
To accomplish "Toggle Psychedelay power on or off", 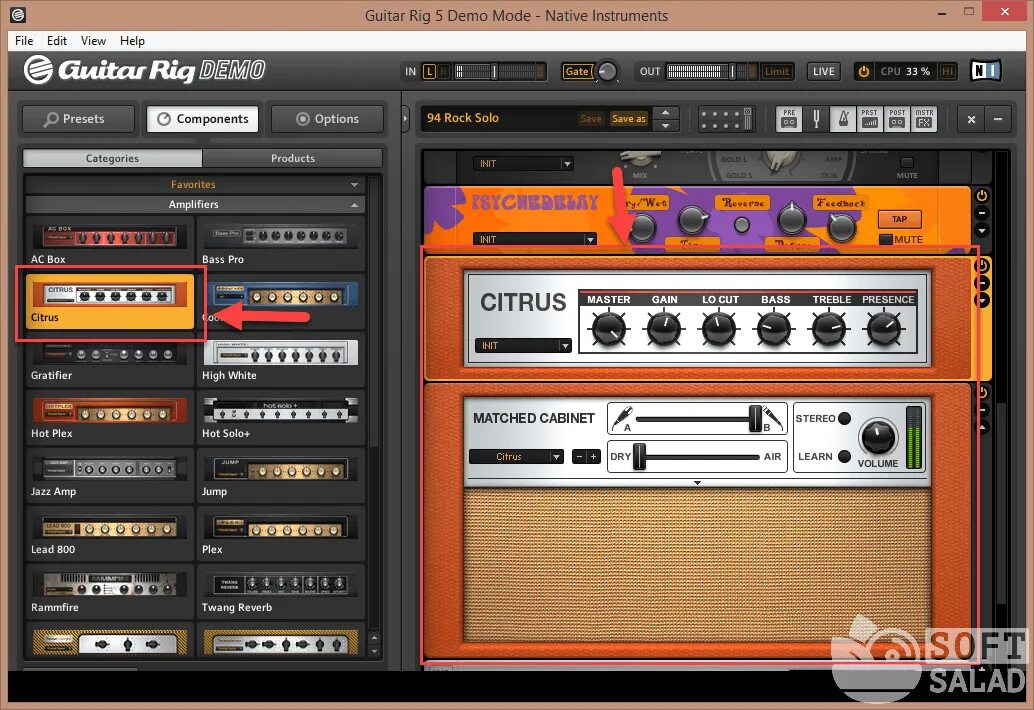I will click(982, 196).
